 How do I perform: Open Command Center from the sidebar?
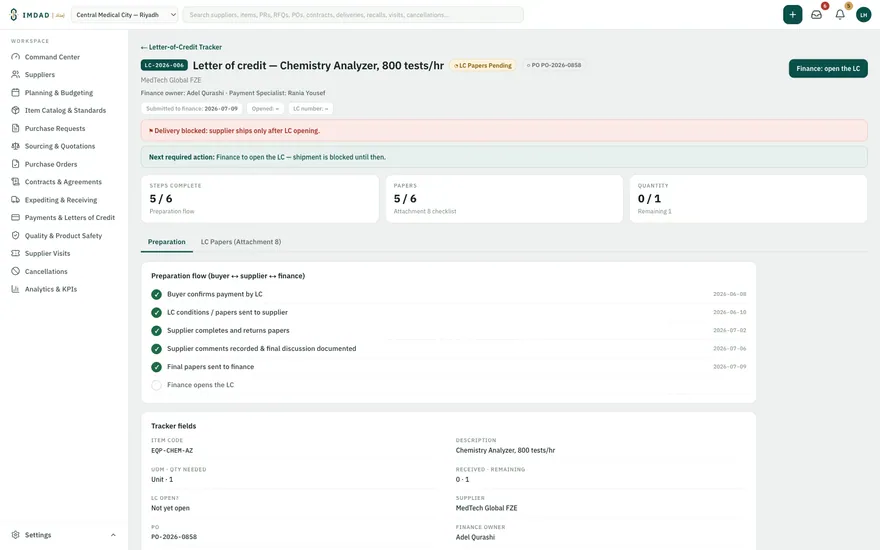pos(52,57)
